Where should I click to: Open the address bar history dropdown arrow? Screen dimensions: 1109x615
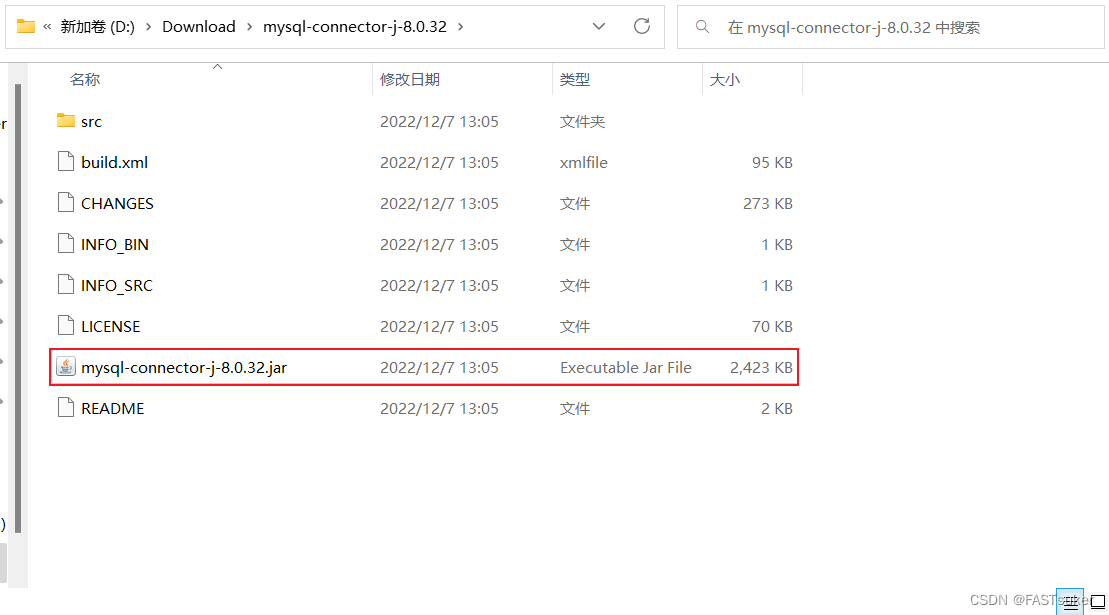click(x=599, y=27)
